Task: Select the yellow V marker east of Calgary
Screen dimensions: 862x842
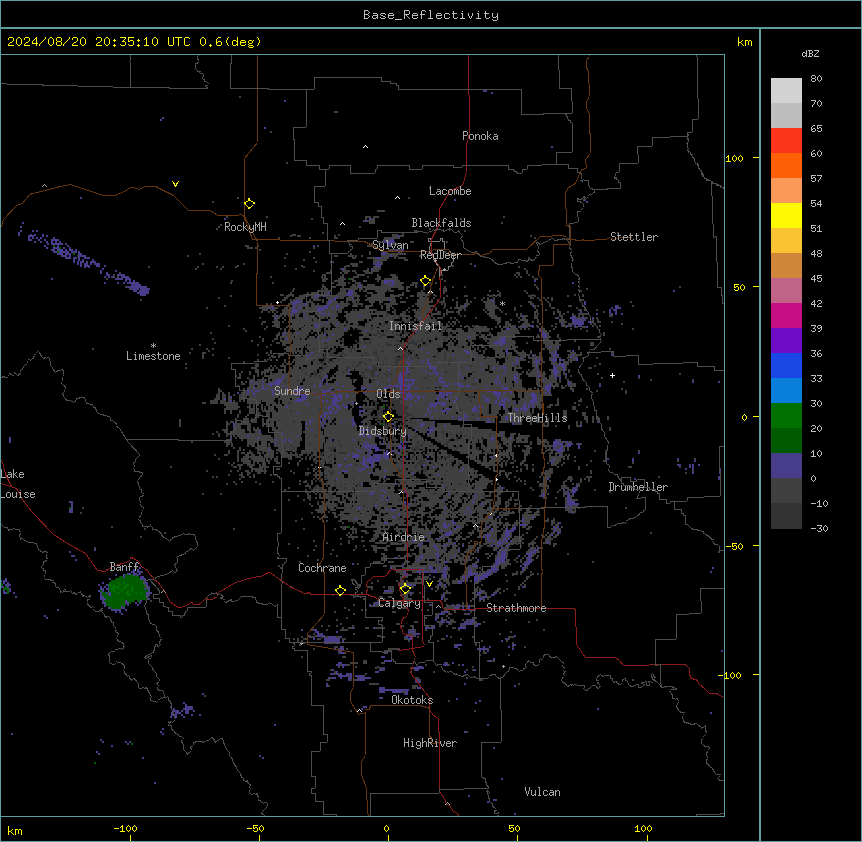Action: click(x=429, y=584)
